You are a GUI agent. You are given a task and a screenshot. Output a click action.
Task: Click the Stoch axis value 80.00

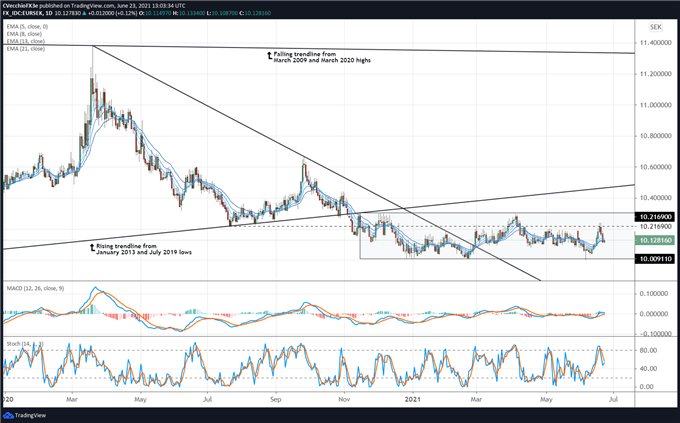click(x=648, y=350)
